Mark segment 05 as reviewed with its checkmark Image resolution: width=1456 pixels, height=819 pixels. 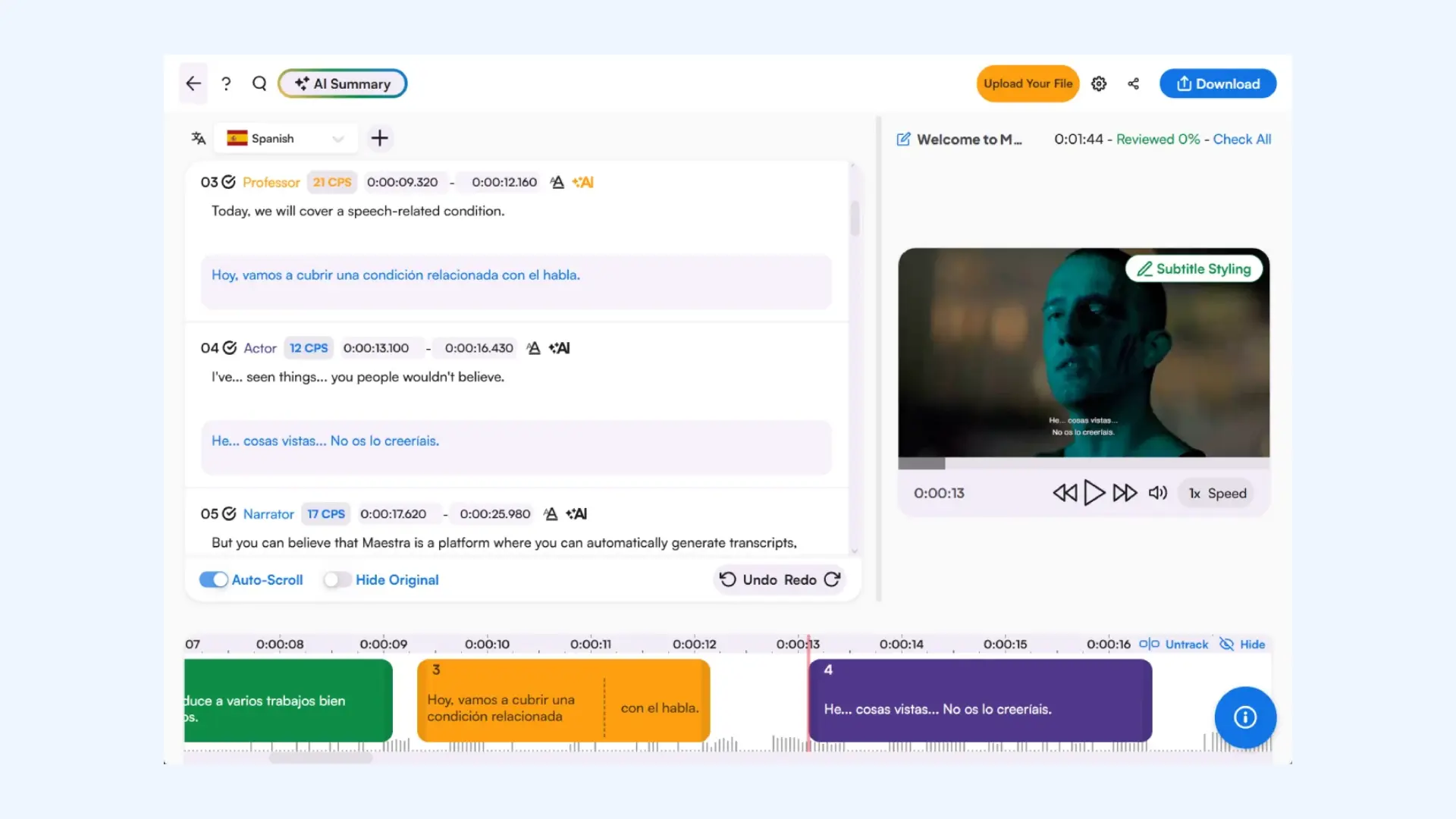coord(229,514)
